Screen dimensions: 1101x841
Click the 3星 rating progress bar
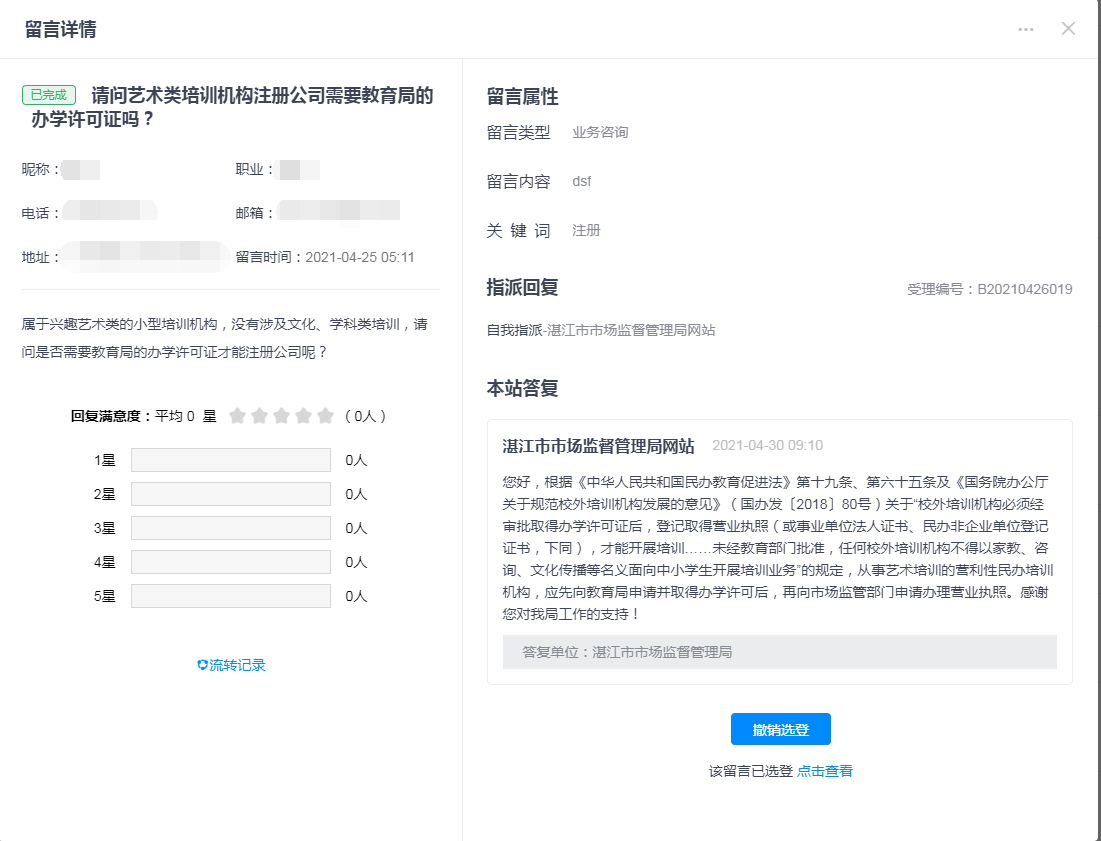coord(230,528)
